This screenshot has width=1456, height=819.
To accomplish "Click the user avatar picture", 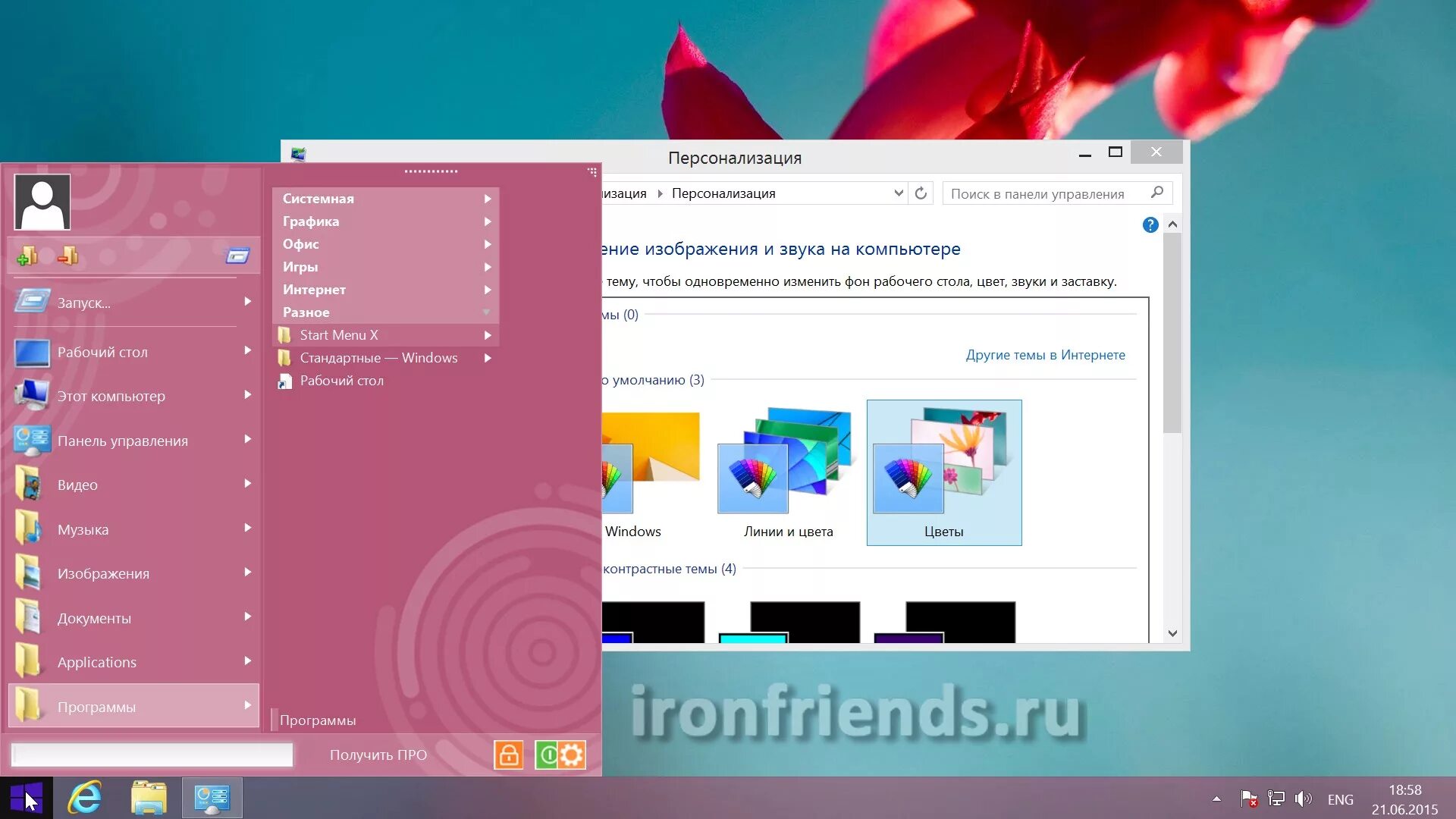I will [42, 202].
